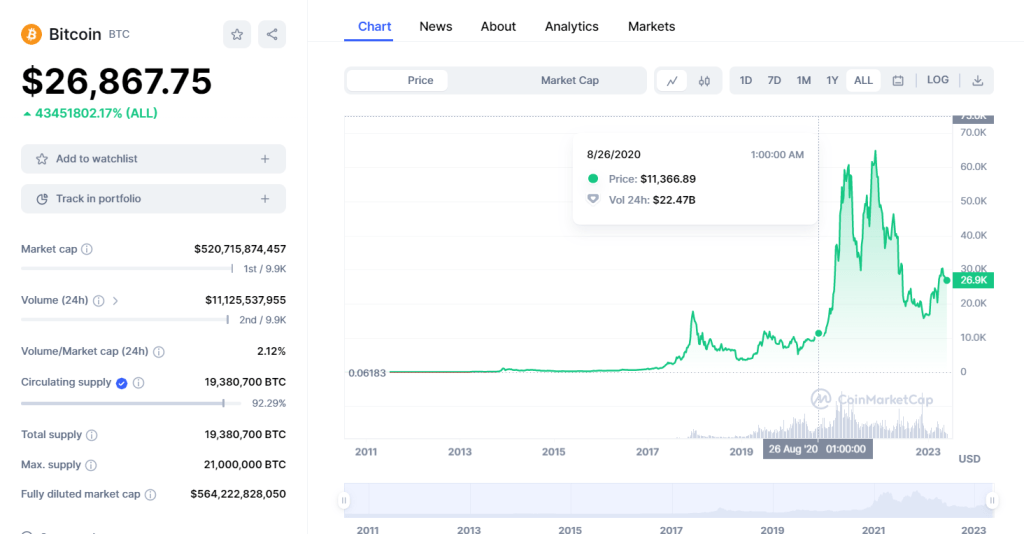This screenshot has height=534, width=1024.
Task: Click info icon next to Volume (24h)
Action: (x=99, y=301)
